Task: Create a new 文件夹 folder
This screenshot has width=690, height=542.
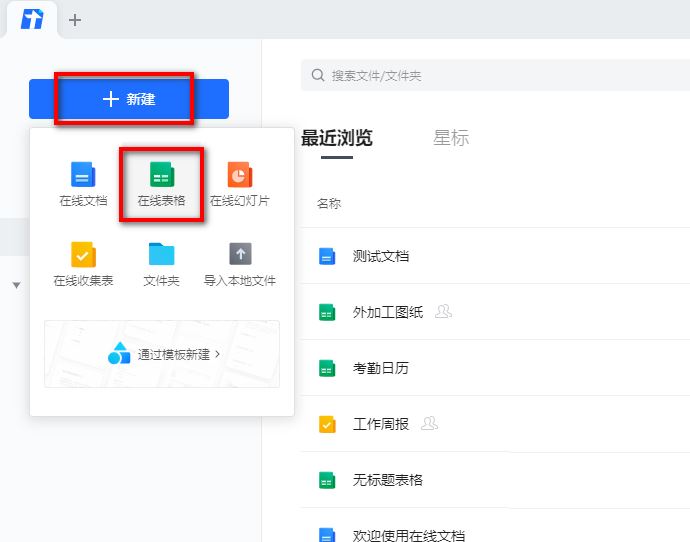Action: pos(161,264)
